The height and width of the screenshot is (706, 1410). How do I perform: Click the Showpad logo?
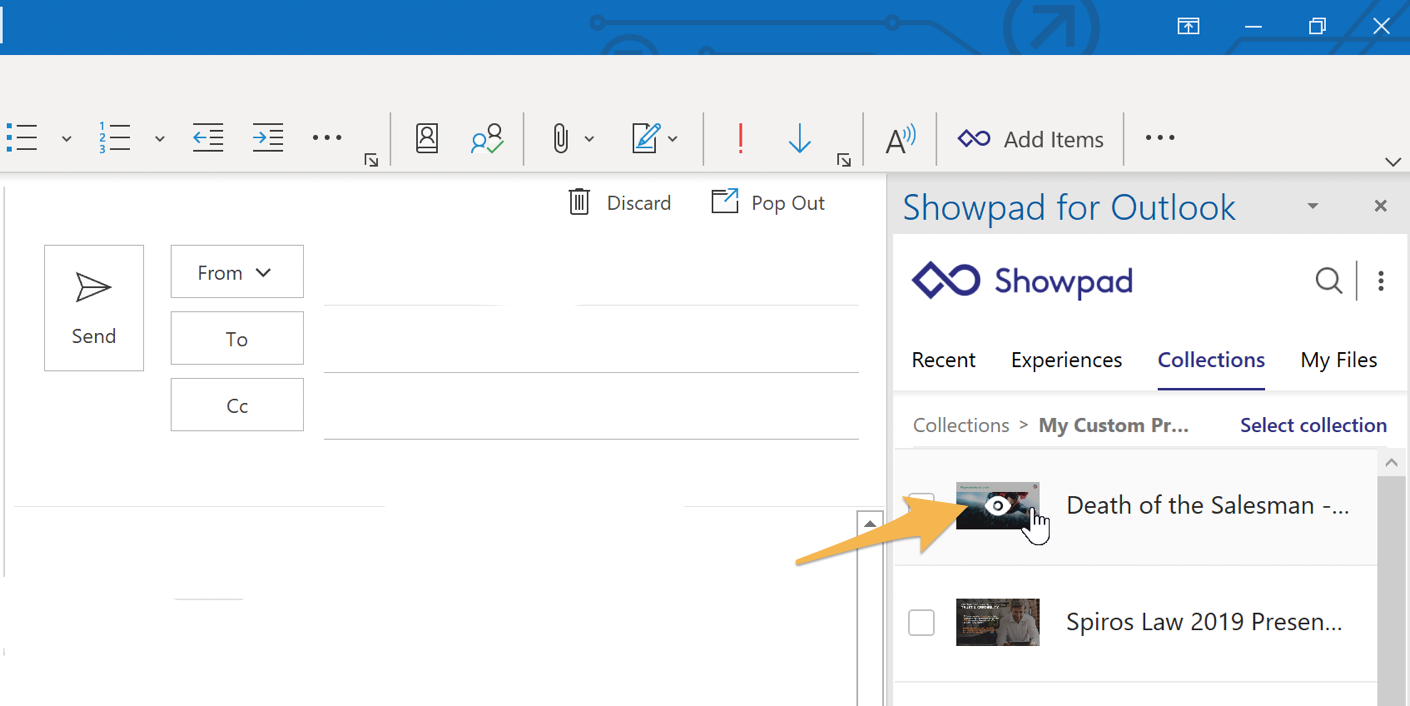point(1022,281)
